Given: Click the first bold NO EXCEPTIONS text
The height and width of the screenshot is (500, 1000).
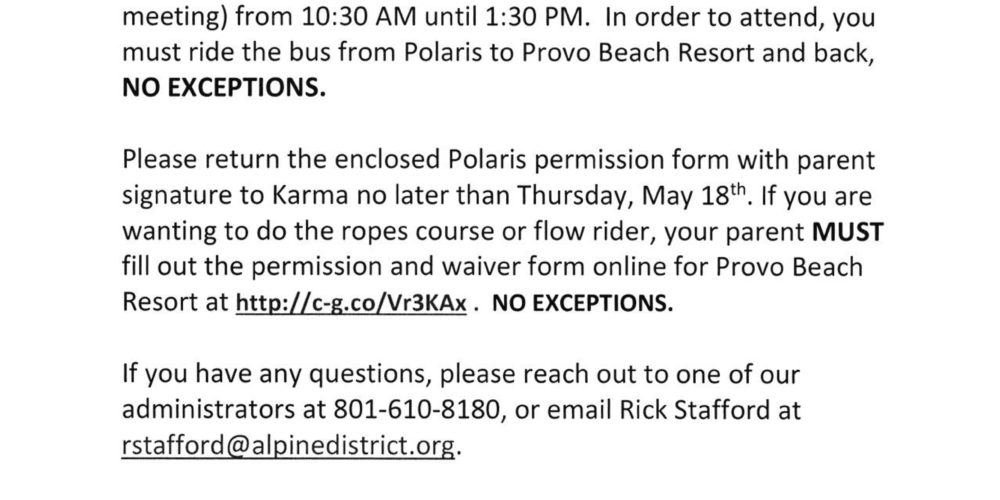Looking at the screenshot, I should pos(224,88).
